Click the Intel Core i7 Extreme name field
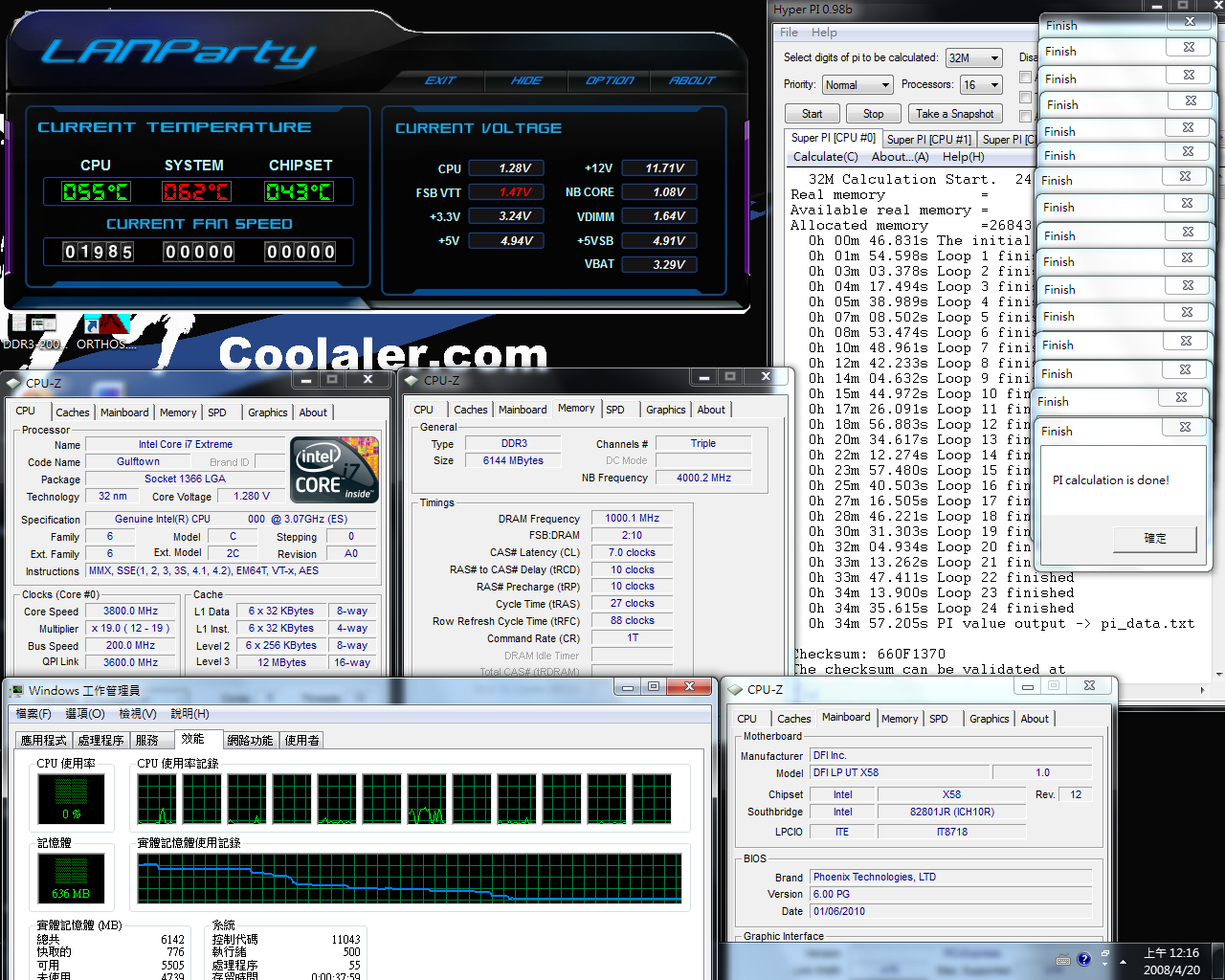The width and height of the screenshot is (1225, 980). (x=186, y=444)
